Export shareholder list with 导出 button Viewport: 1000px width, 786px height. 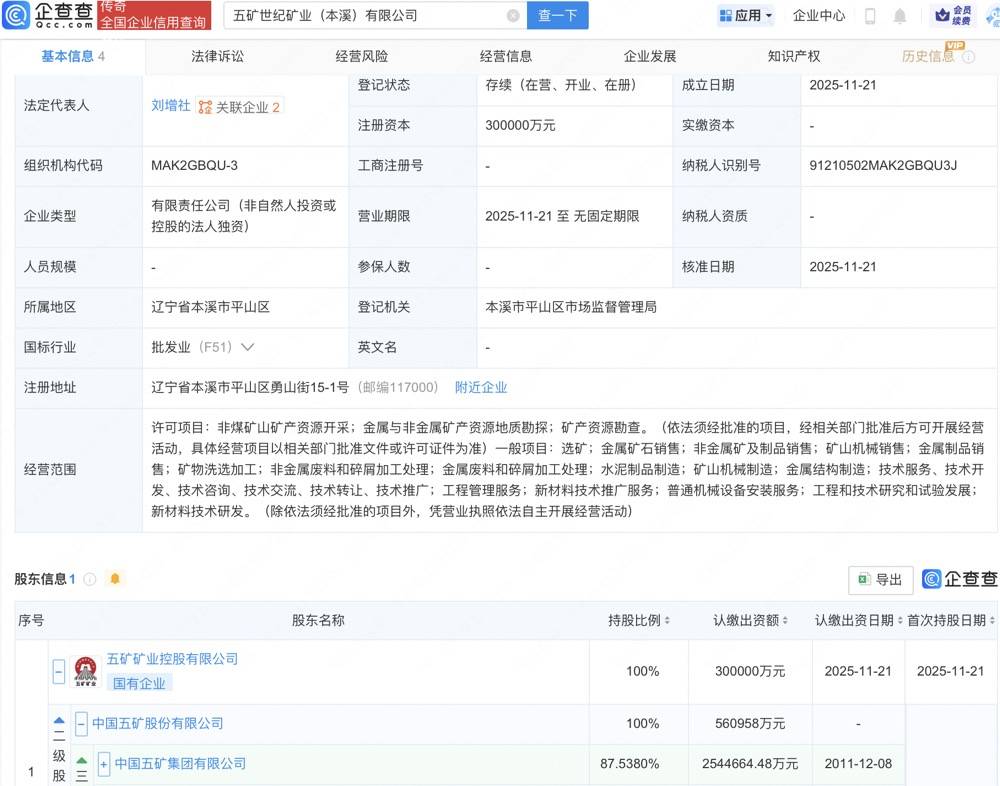click(x=880, y=579)
